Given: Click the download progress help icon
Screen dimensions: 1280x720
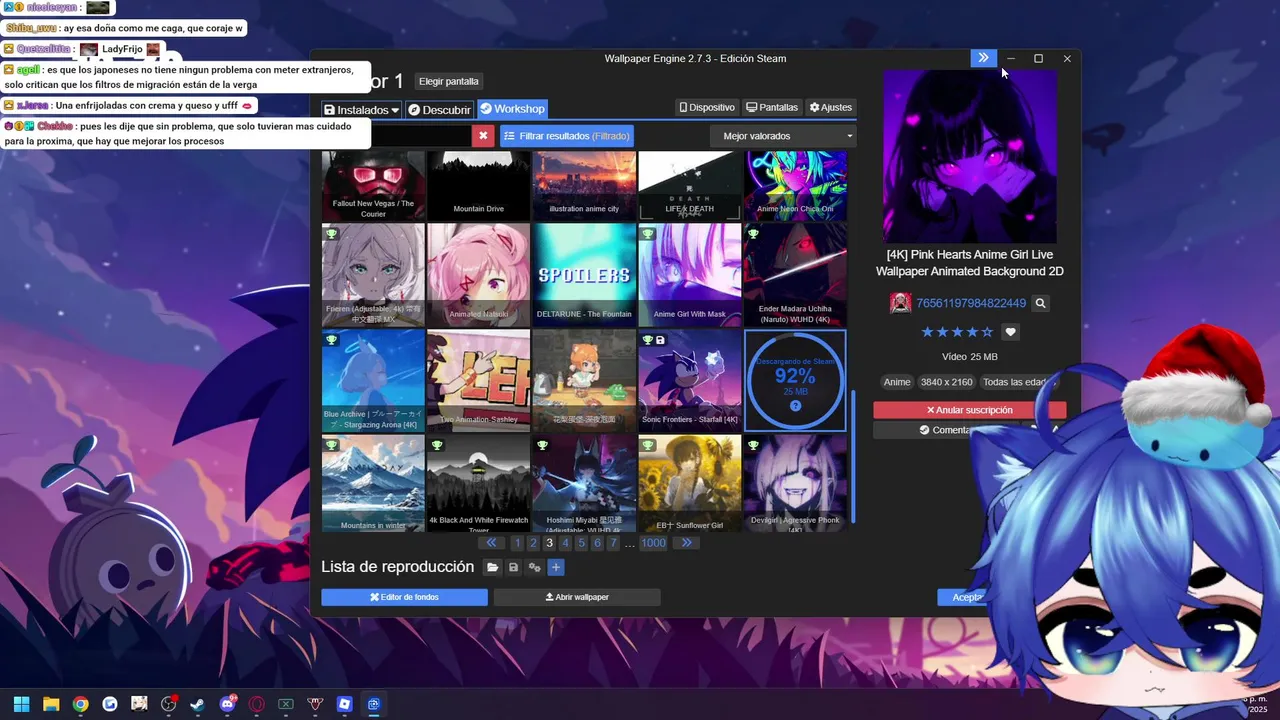Looking at the screenshot, I should click(795, 406).
